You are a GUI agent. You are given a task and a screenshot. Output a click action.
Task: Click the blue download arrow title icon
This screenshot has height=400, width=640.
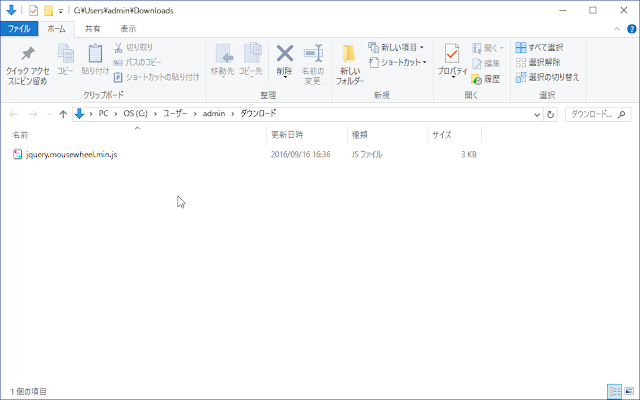pos(11,10)
